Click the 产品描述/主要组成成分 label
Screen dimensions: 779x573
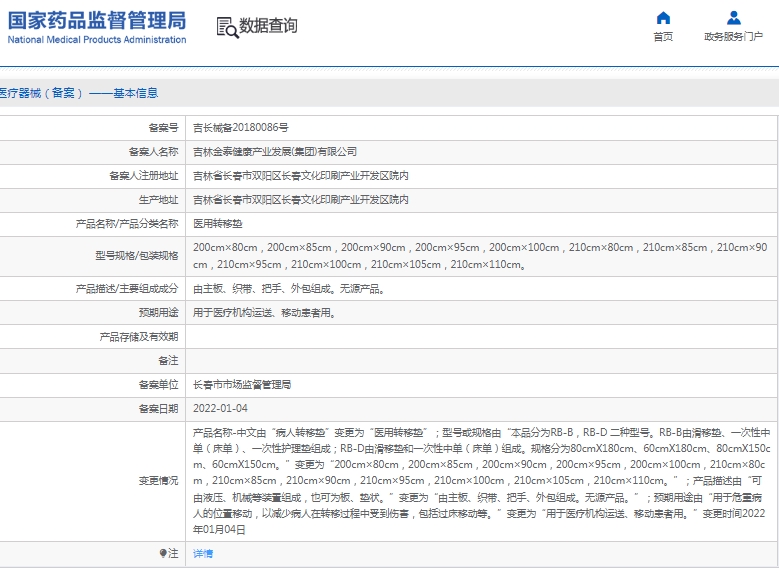click(127, 289)
